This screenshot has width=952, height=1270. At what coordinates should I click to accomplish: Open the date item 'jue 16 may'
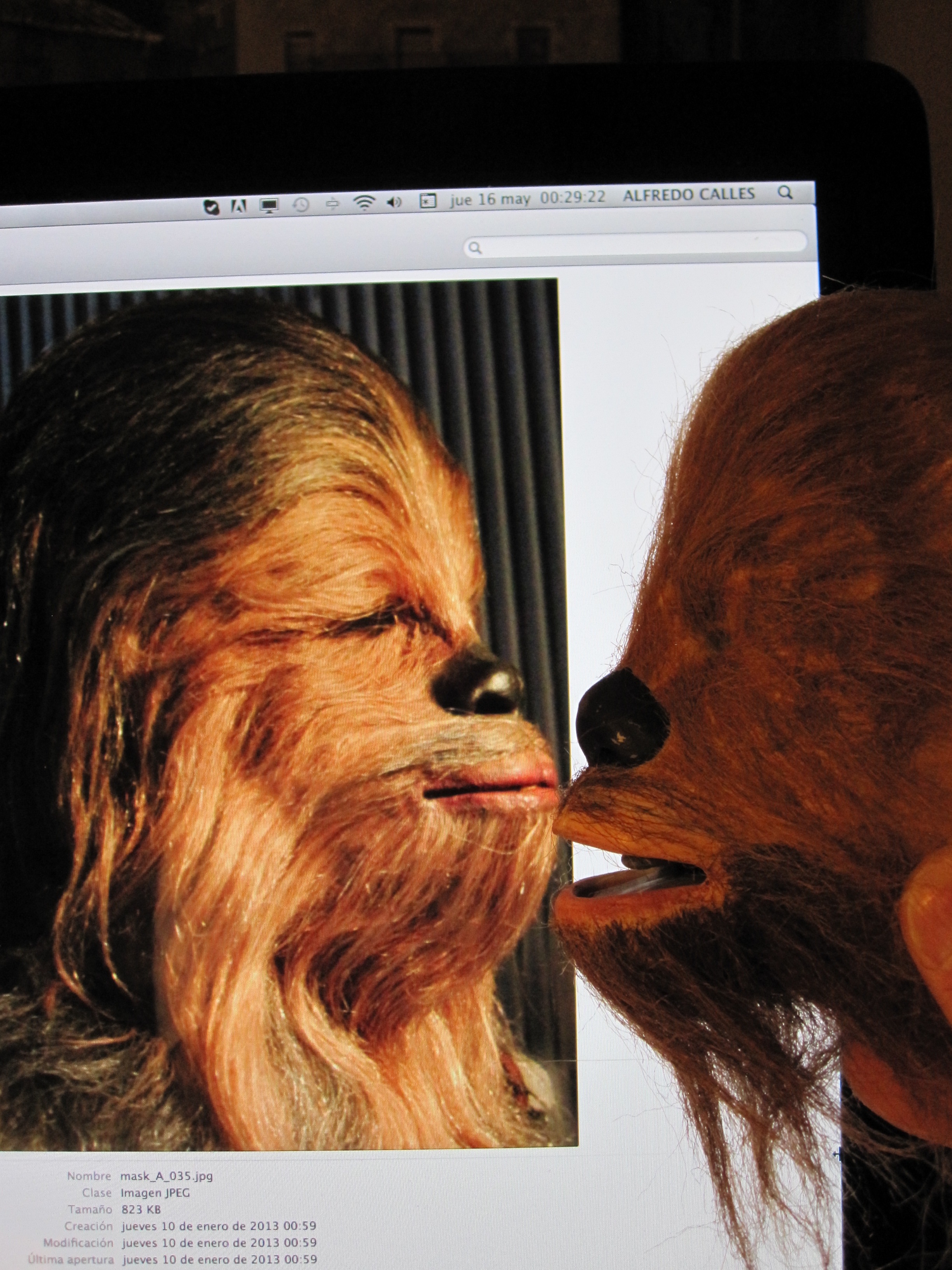point(490,200)
